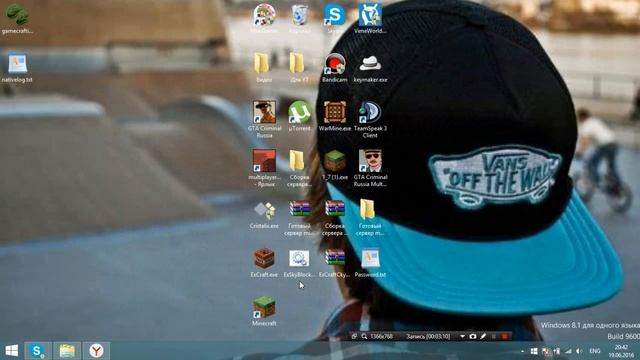Image resolution: width=640 pixels, height=360 pixels.
Task: Show hidden system tray icons
Action: [x=522, y=351]
